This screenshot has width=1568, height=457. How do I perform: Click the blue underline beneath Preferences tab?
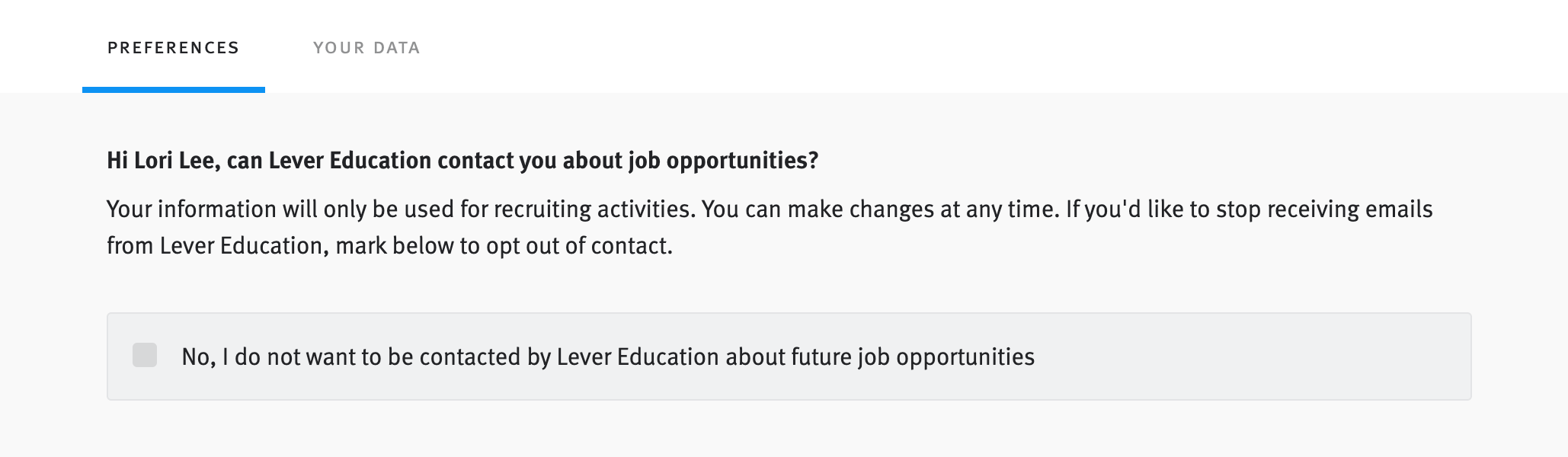coord(174,90)
